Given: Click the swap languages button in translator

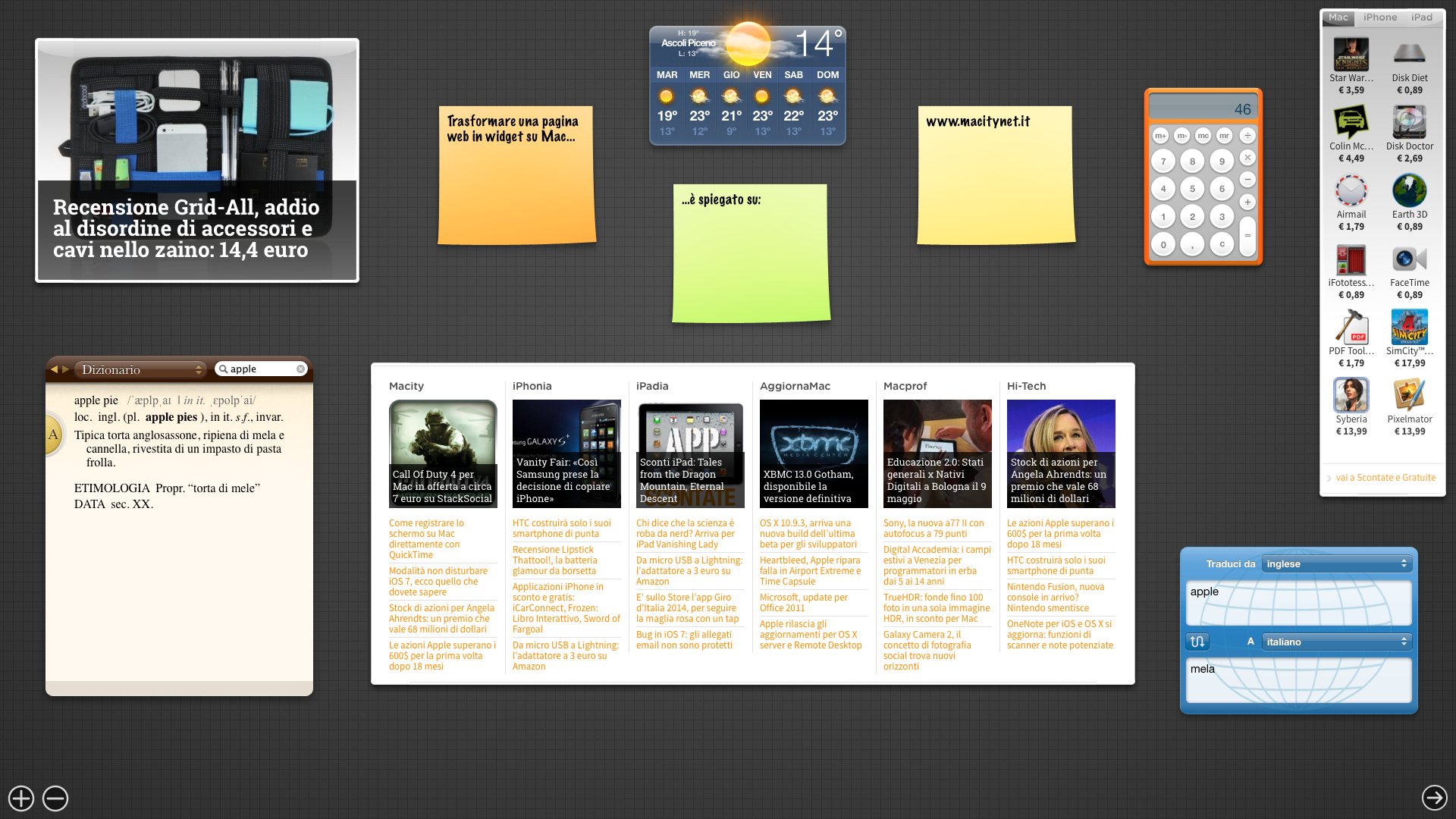Looking at the screenshot, I should pyautogui.click(x=1197, y=642).
